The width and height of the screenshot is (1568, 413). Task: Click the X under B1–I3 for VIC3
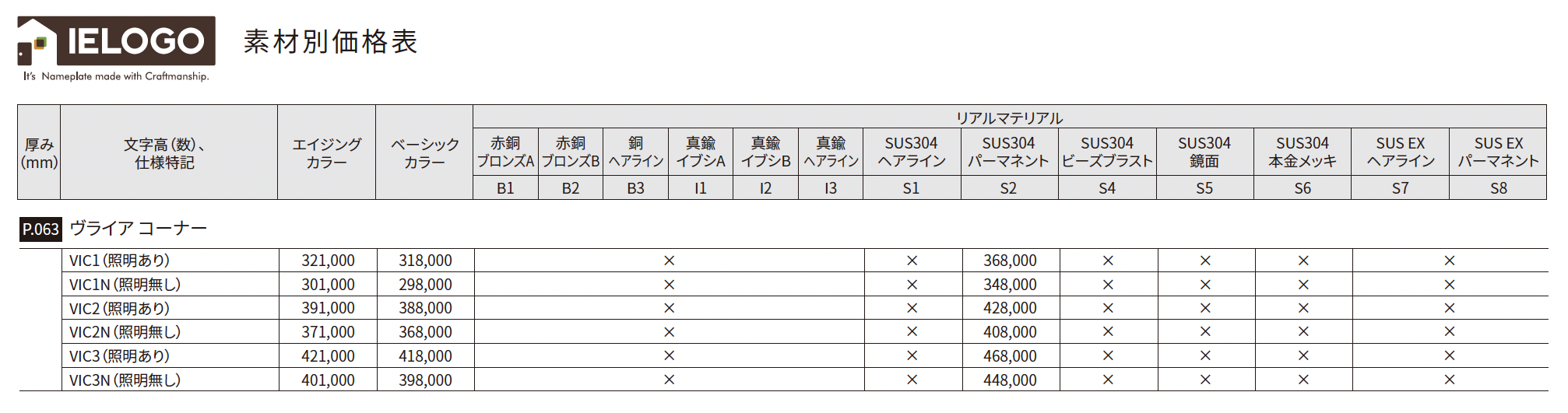pos(669,355)
